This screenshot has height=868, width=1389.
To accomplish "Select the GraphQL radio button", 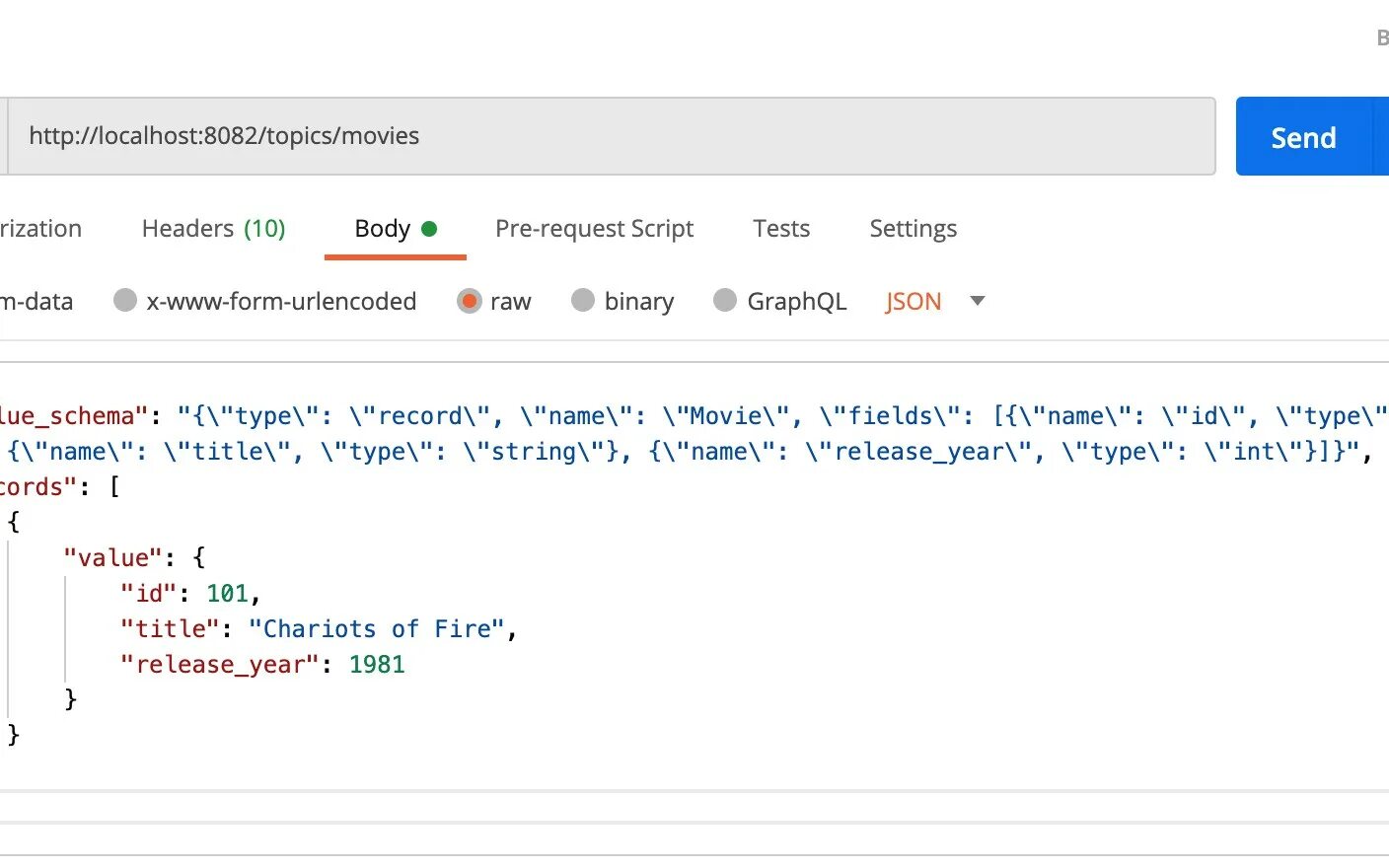I will click(725, 301).
